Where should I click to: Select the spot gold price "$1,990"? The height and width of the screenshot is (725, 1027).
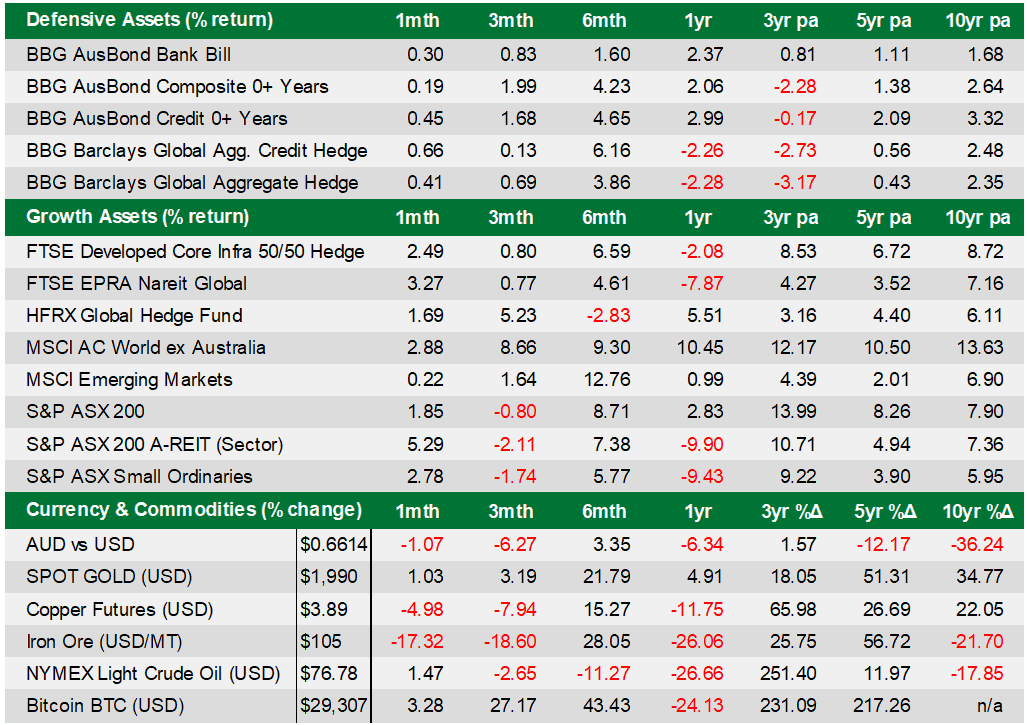click(329, 577)
